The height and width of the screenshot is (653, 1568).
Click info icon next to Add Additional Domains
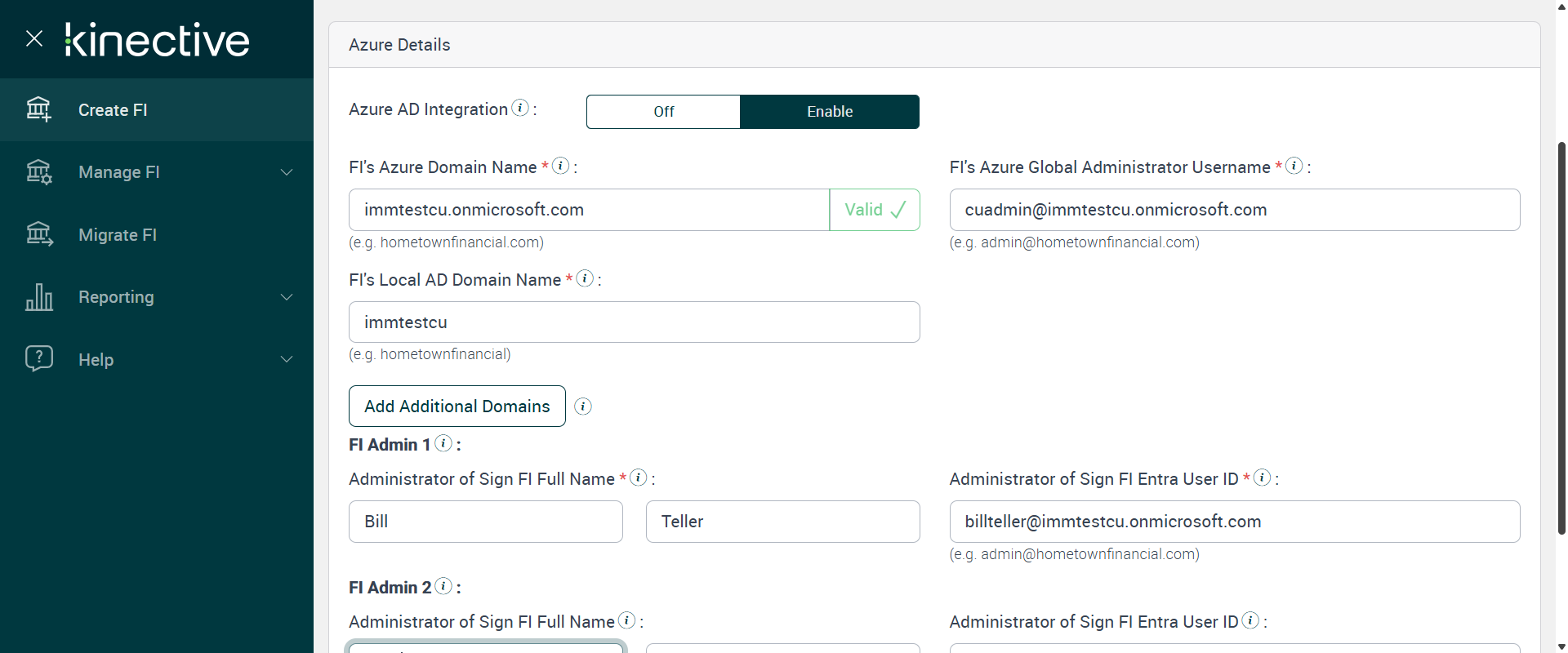583,406
